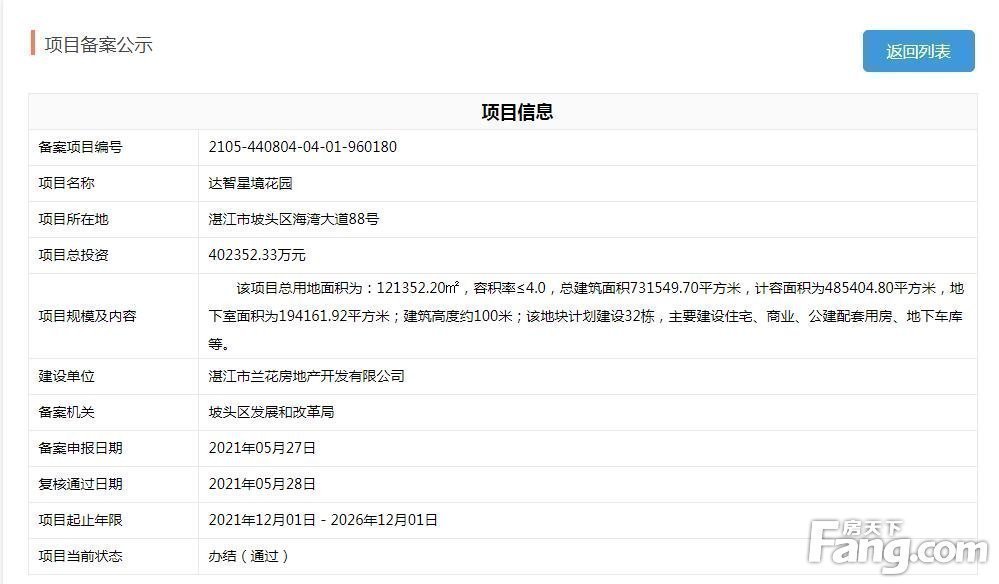Click the total investment value 402352.33万元
The width and height of the screenshot is (999, 584).
pyautogui.click(x=257, y=255)
